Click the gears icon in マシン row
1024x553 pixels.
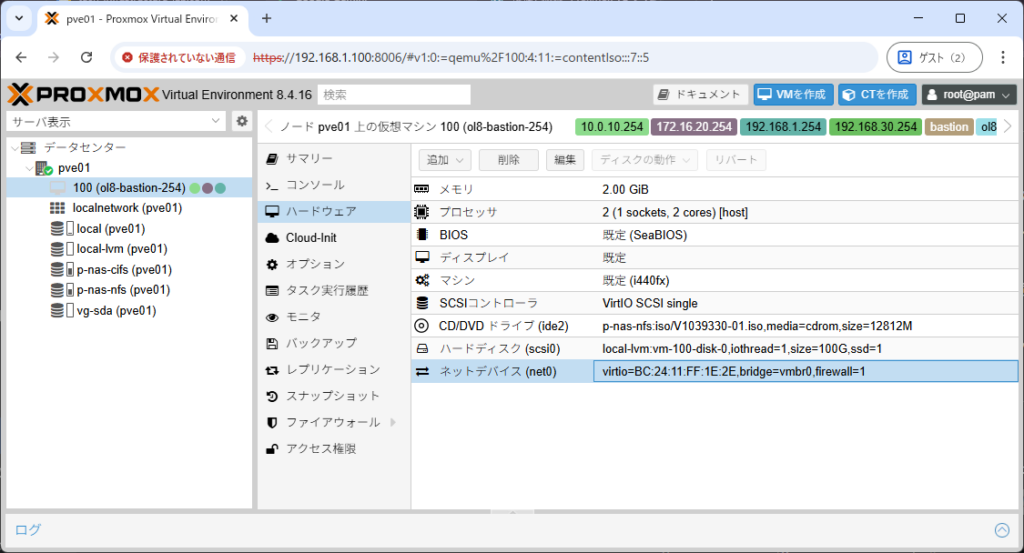(x=422, y=280)
